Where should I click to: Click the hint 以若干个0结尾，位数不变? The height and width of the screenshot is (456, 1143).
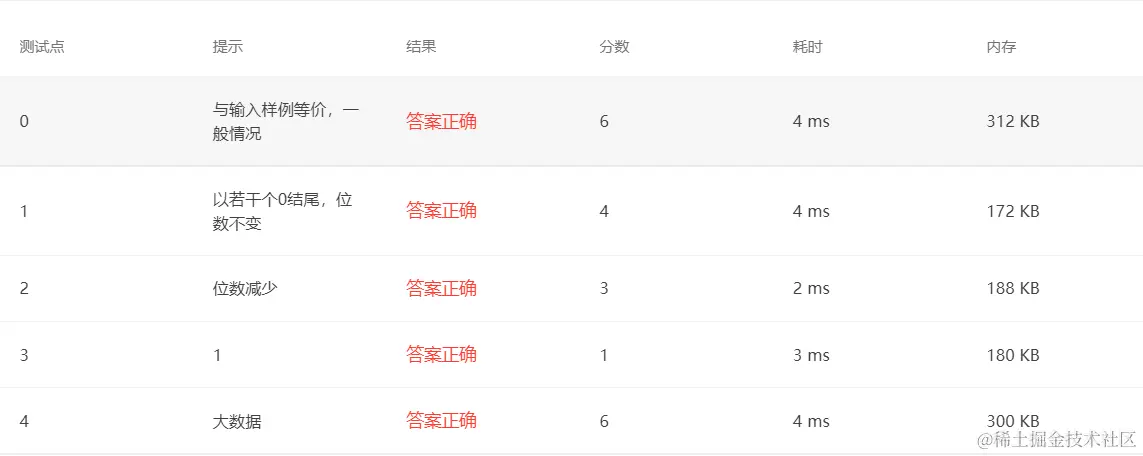(x=283, y=211)
